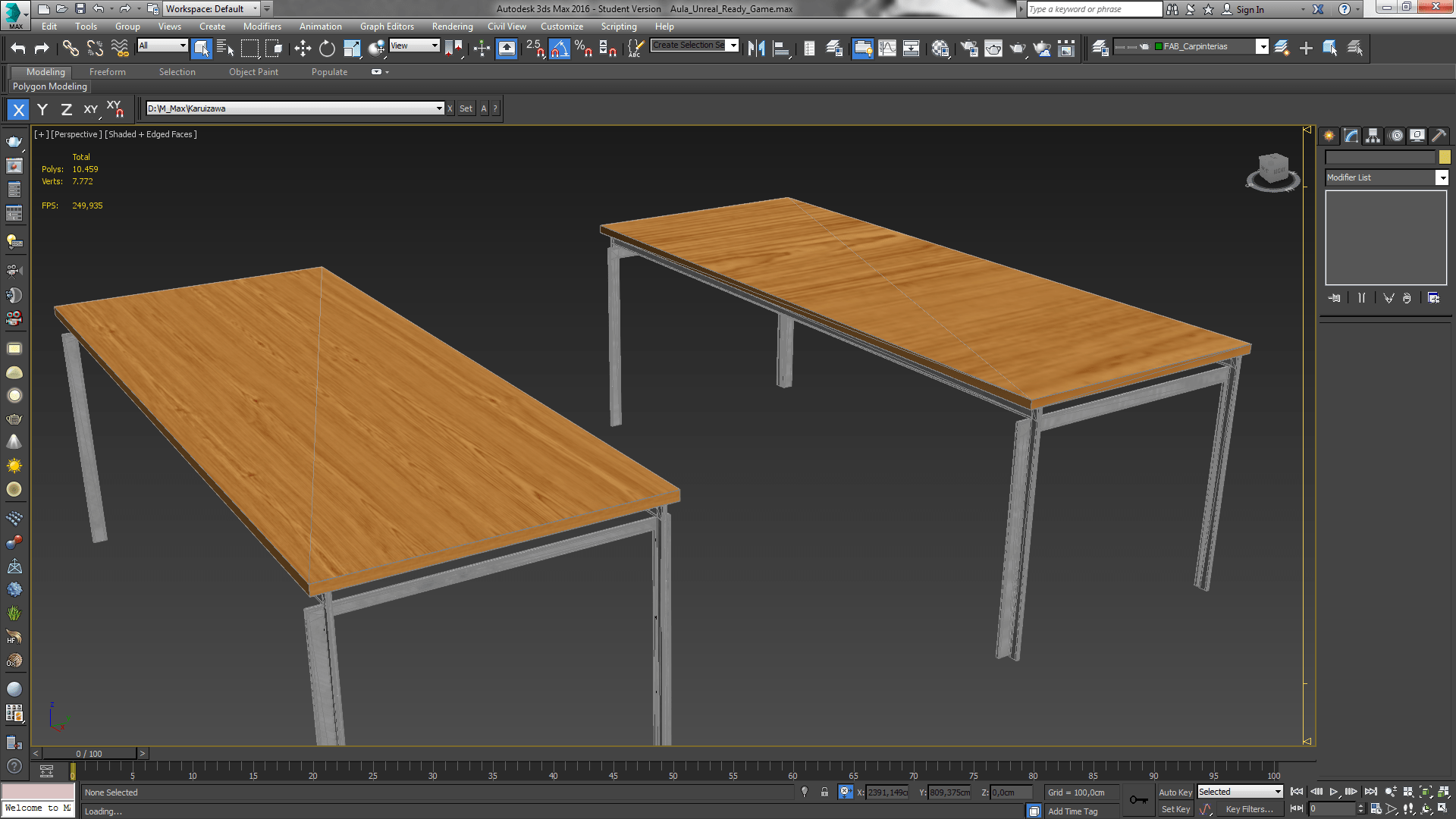This screenshot has width=1456, height=819.
Task: Toggle Auto Key animation mode
Action: click(x=1176, y=791)
